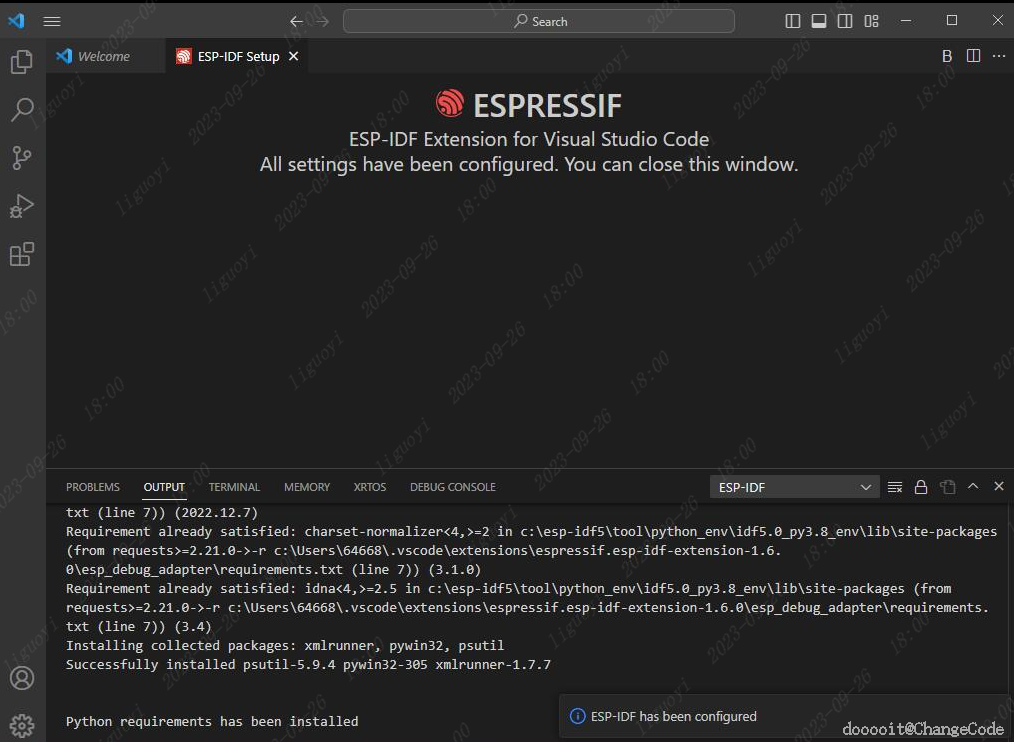1014x742 pixels.
Task: Open the Source Control view
Action: pos(22,158)
